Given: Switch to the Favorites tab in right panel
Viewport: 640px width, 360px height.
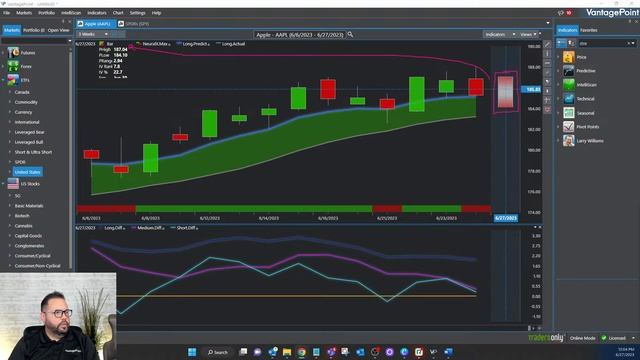Looking at the screenshot, I should pyautogui.click(x=589, y=30).
